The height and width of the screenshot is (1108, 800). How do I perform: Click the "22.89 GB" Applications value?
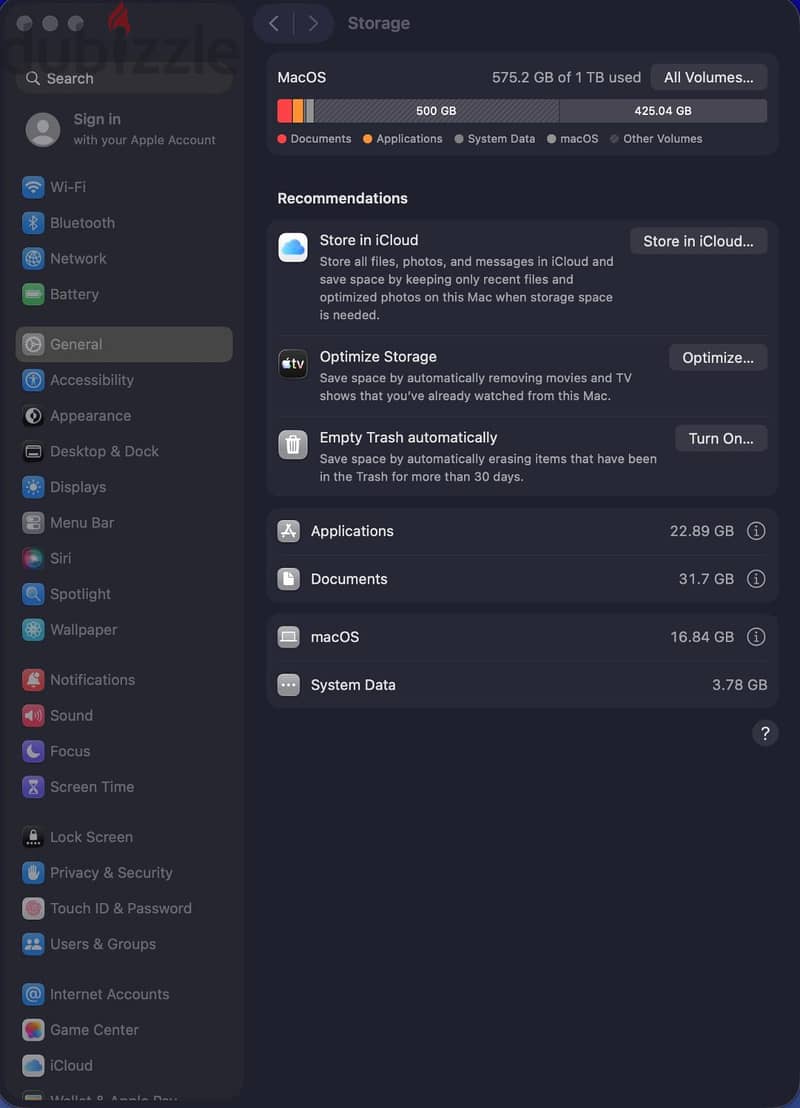(702, 531)
